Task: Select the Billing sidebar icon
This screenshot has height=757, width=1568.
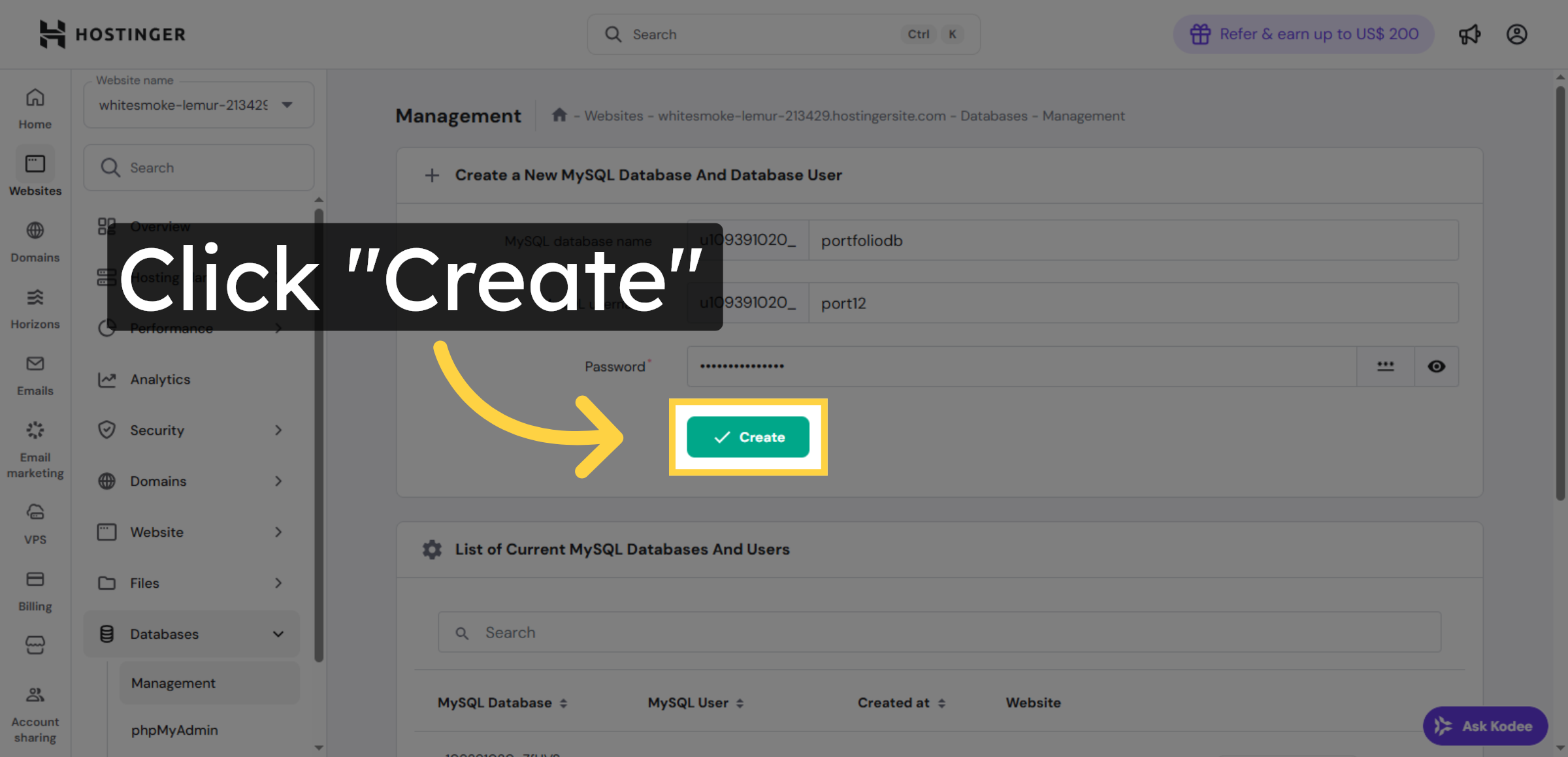Action: (x=35, y=579)
